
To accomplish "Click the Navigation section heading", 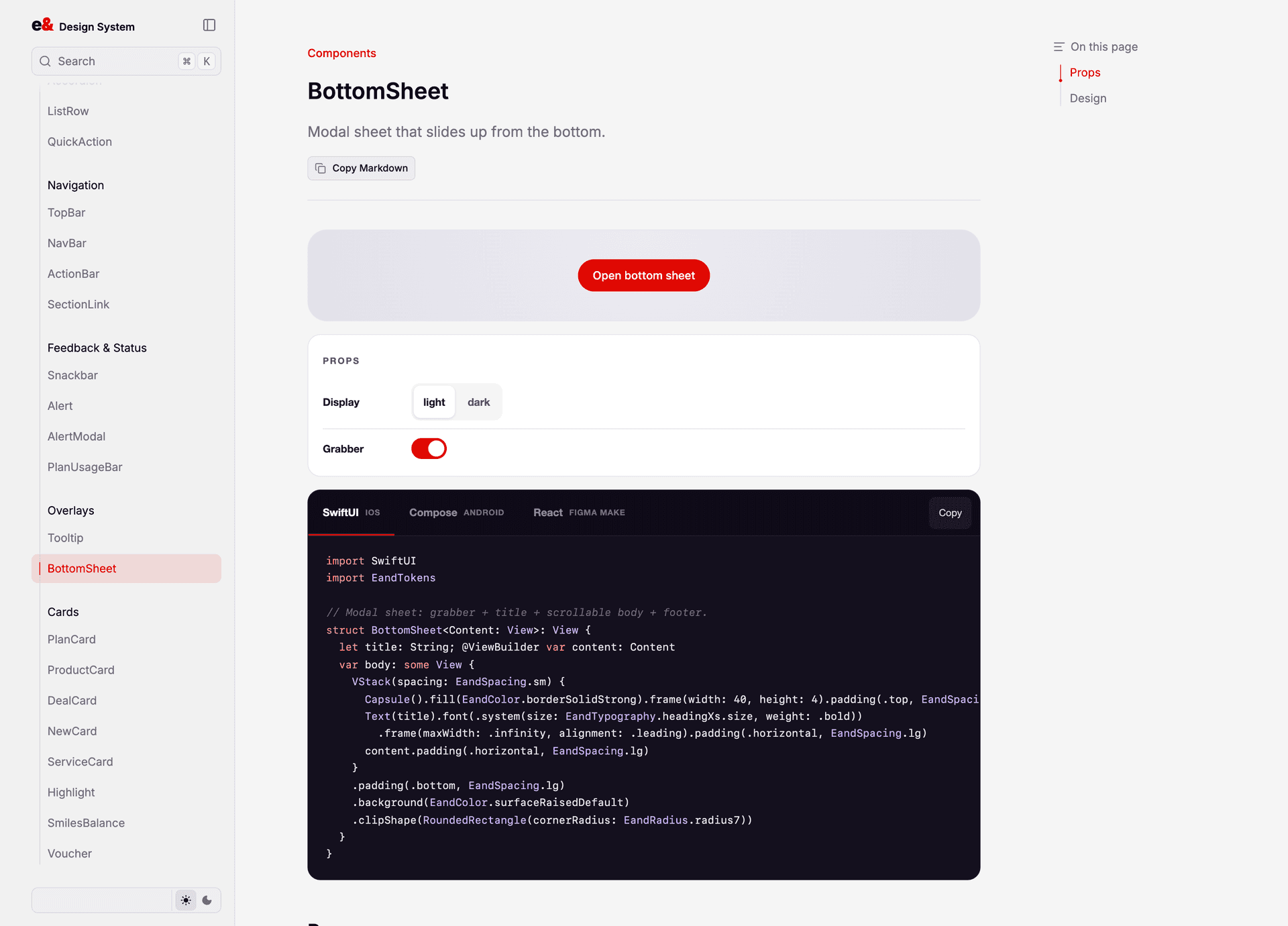I will click(x=76, y=185).
